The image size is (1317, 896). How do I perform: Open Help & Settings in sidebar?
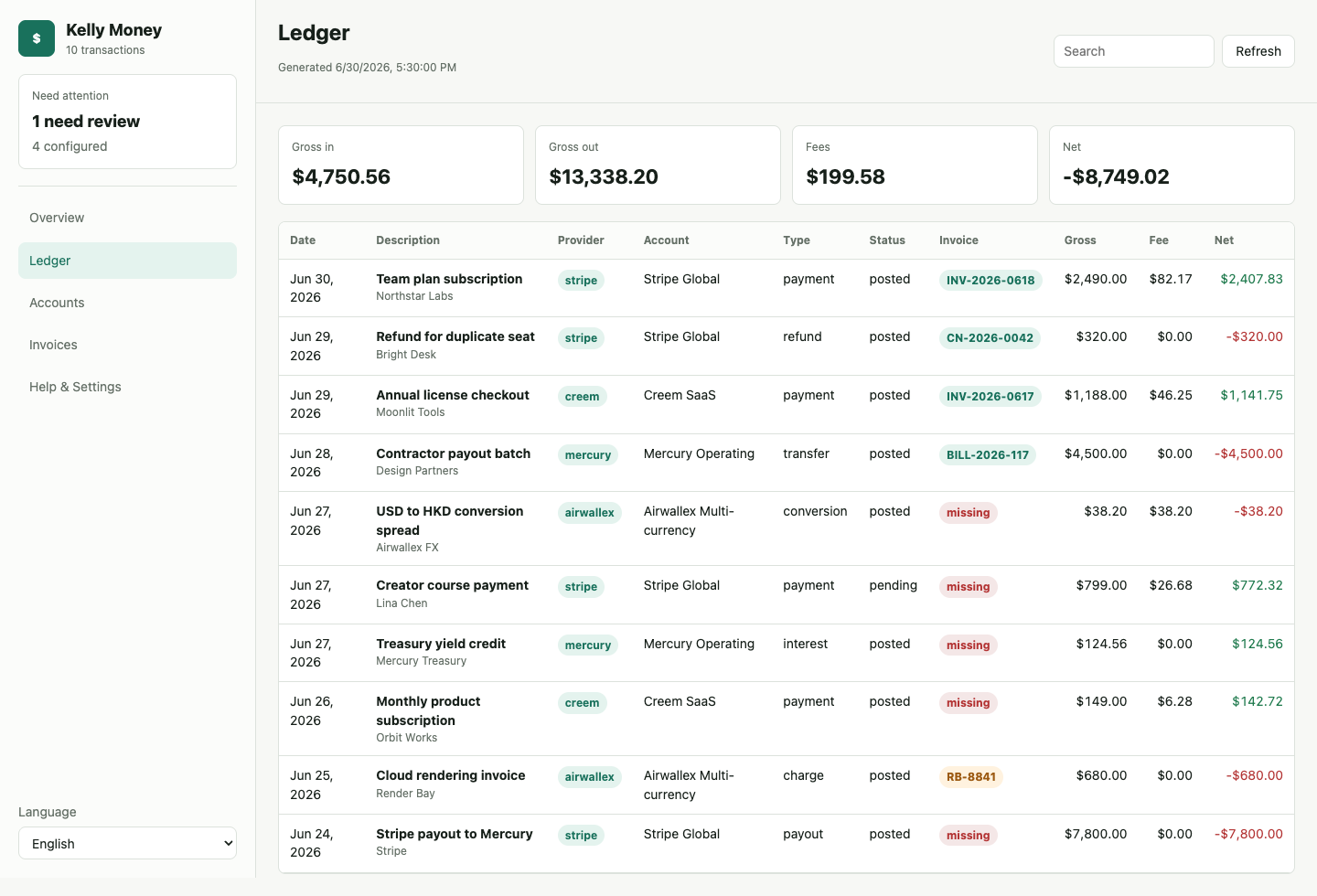[x=127, y=387]
